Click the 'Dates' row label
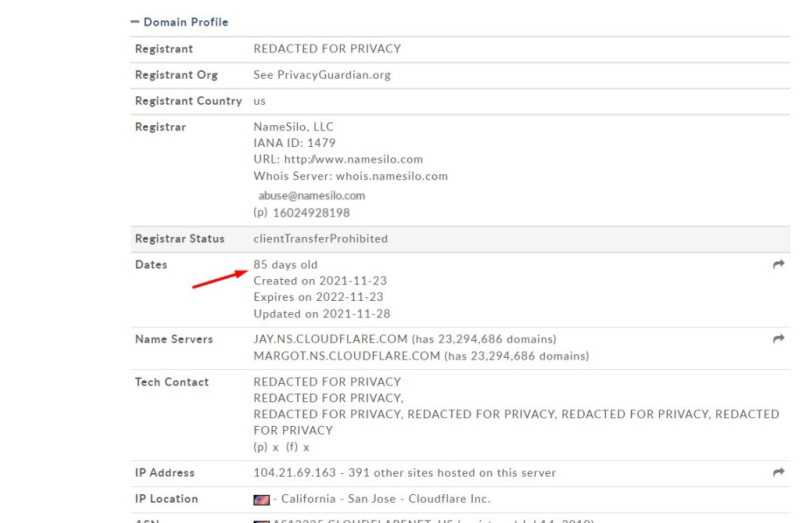 pyautogui.click(x=151, y=264)
